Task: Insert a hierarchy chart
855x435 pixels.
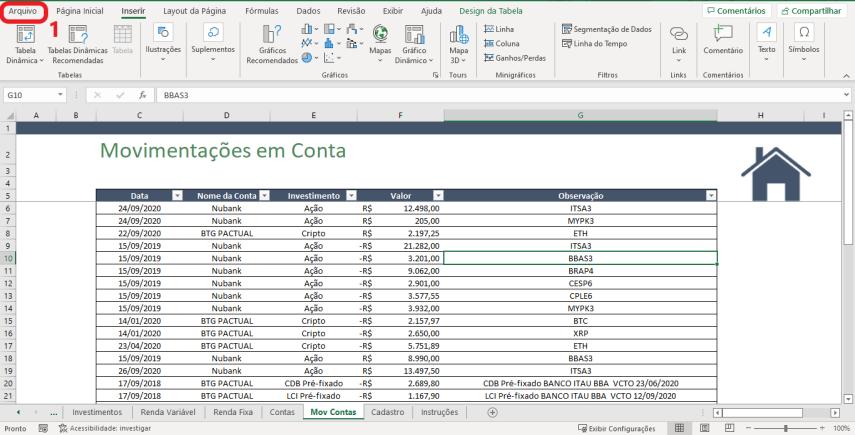Action: (x=332, y=29)
